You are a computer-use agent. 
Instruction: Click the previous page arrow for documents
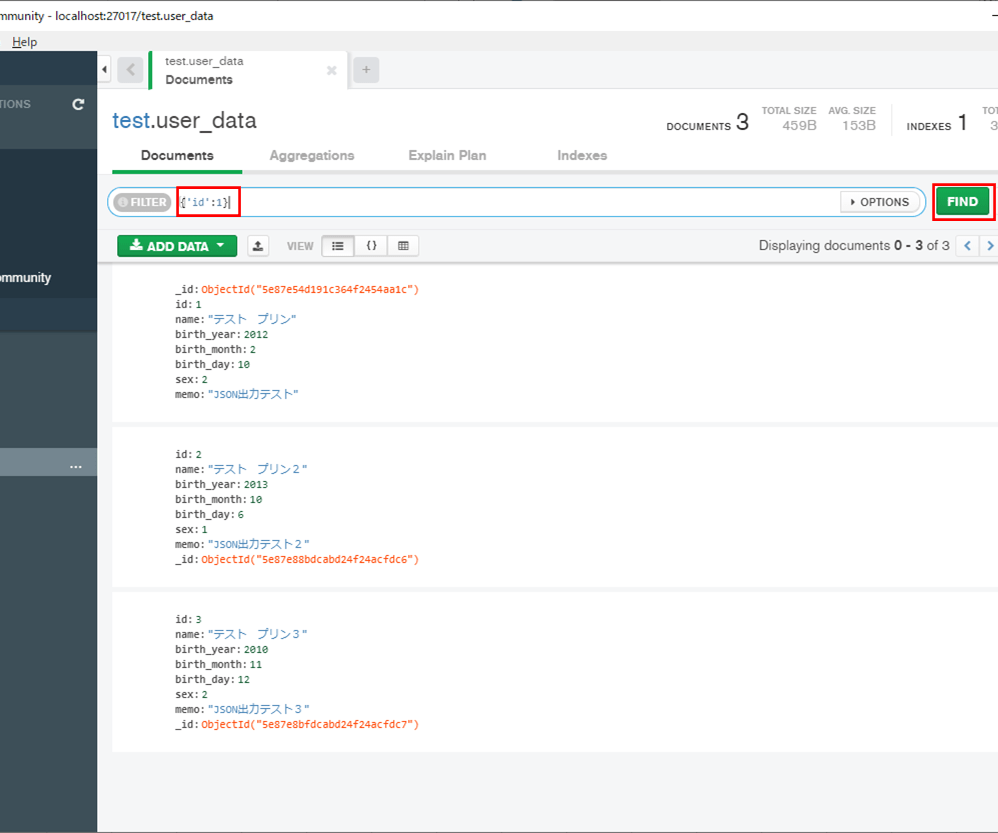coord(966,245)
